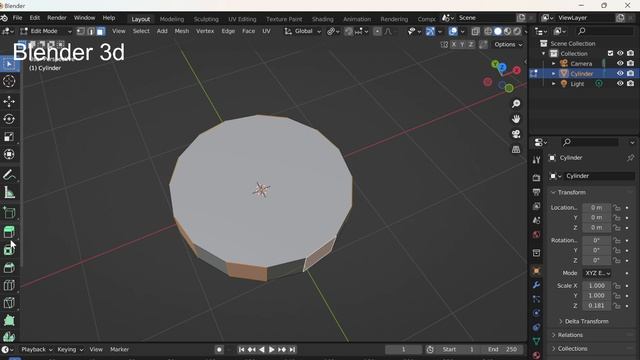The width and height of the screenshot is (640, 360).
Task: Open the Modifiers wrench tab
Action: (x=536, y=285)
